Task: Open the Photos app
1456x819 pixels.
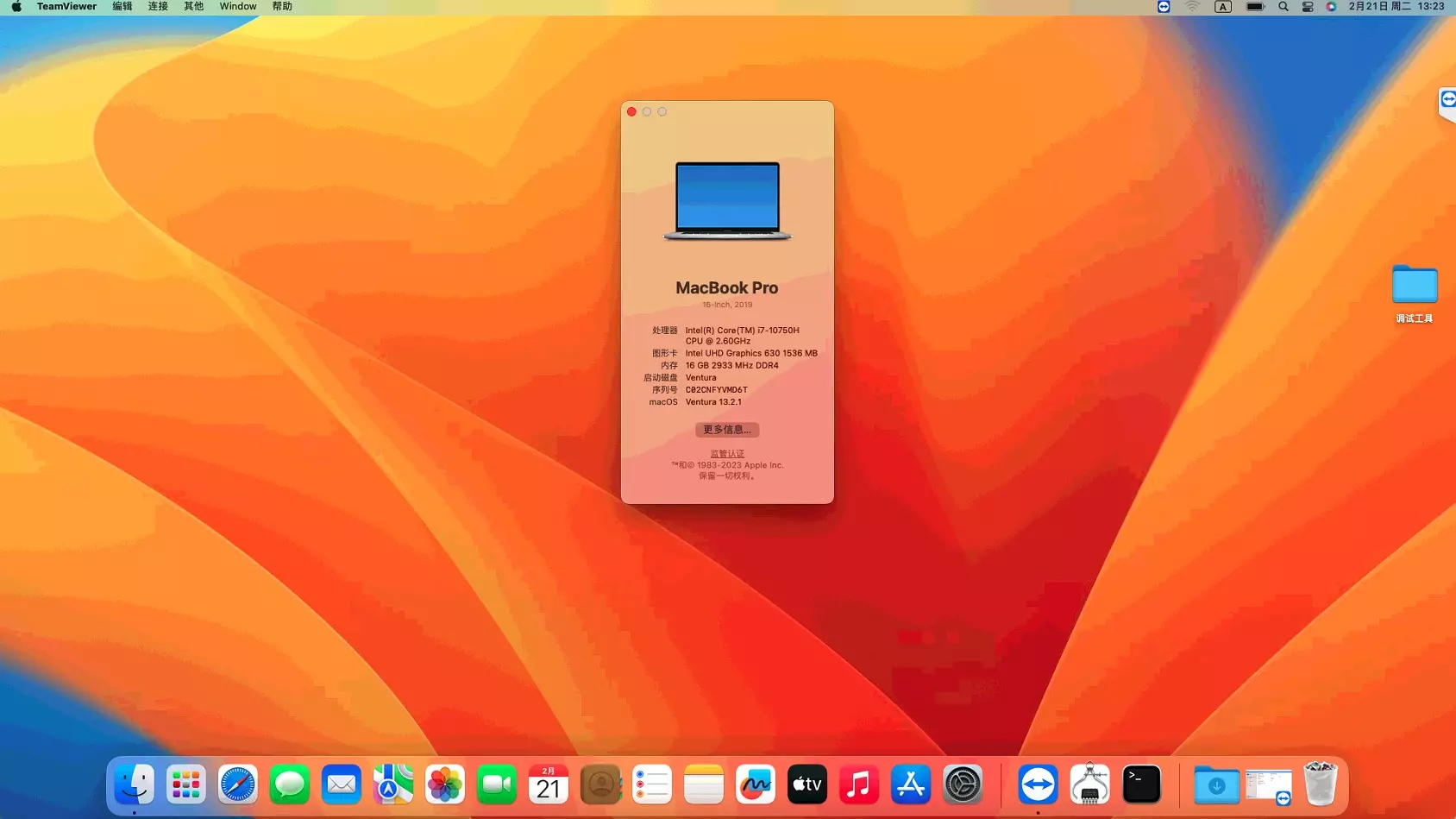Action: (x=445, y=784)
